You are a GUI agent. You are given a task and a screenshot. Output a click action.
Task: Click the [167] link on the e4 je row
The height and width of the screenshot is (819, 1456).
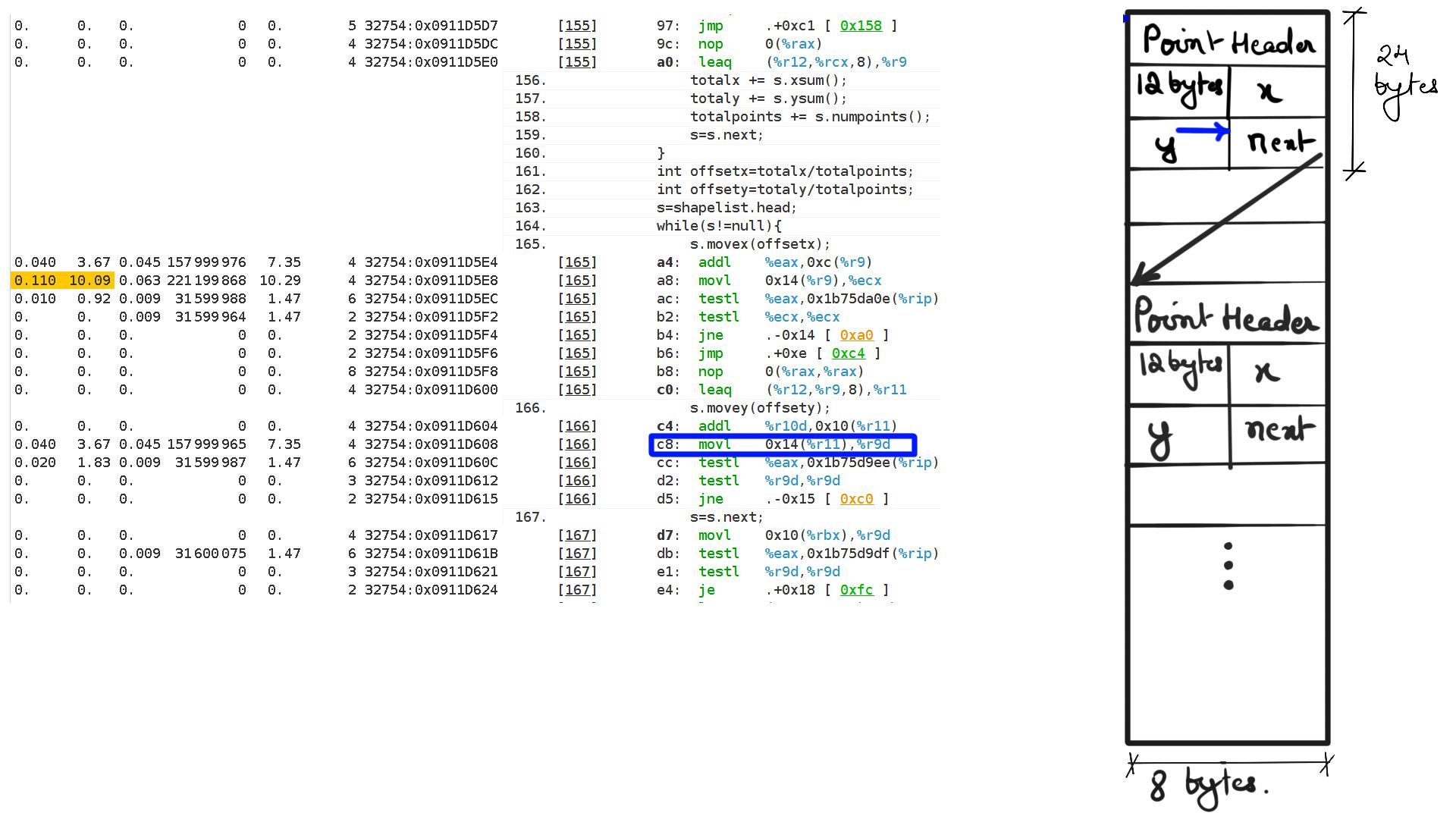click(577, 590)
